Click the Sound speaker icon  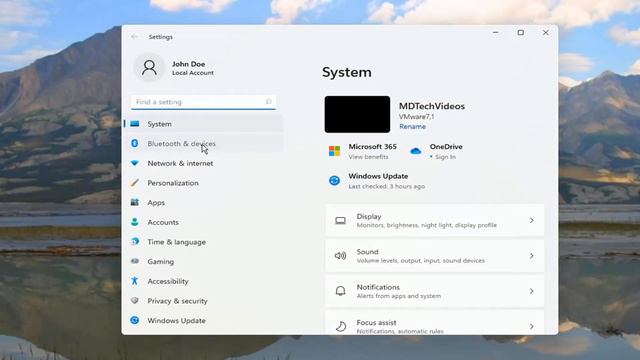tap(340, 256)
